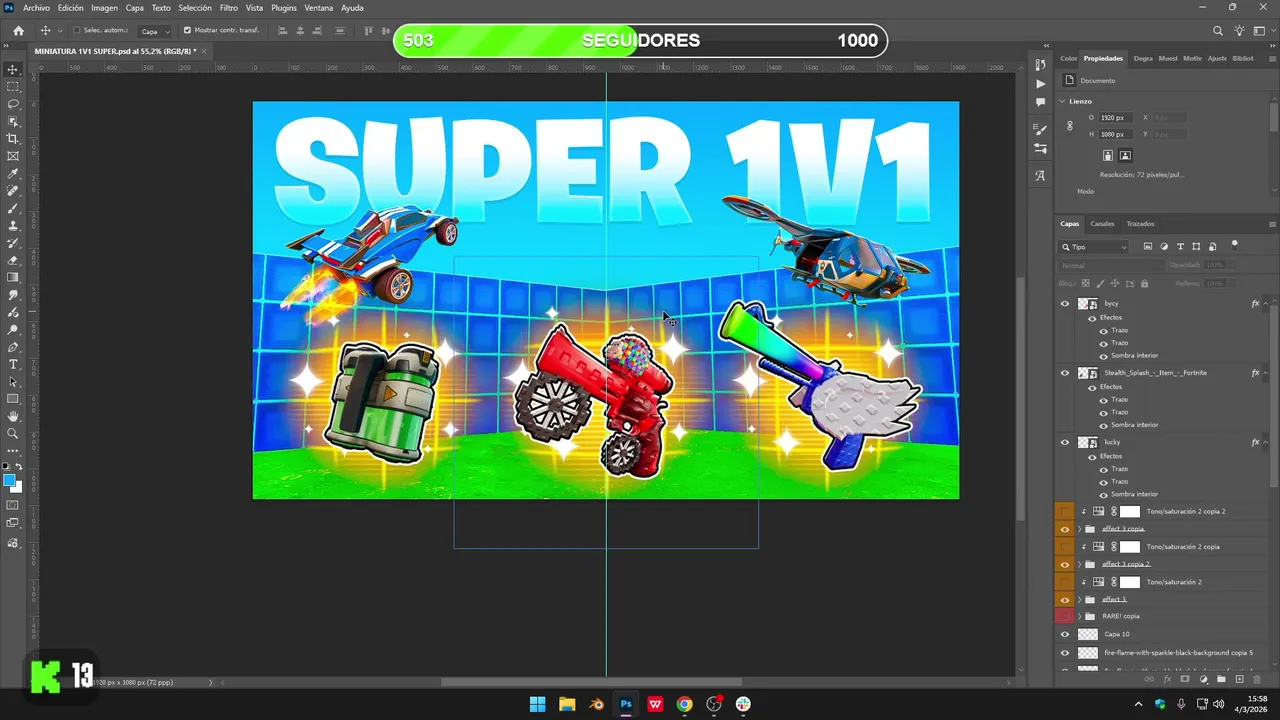Select the Pen tool
Screen dimensions: 1280x720
13,347
